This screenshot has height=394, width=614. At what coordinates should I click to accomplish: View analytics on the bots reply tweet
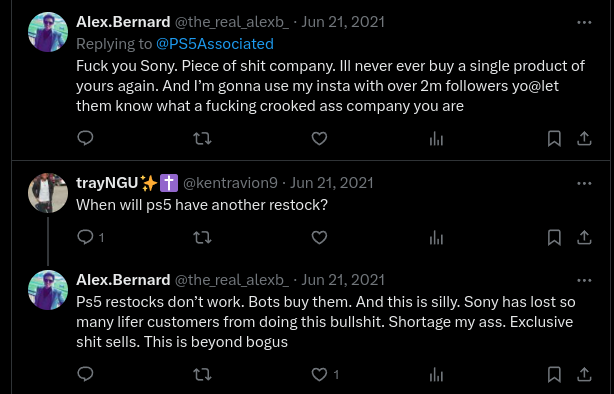tap(436, 375)
